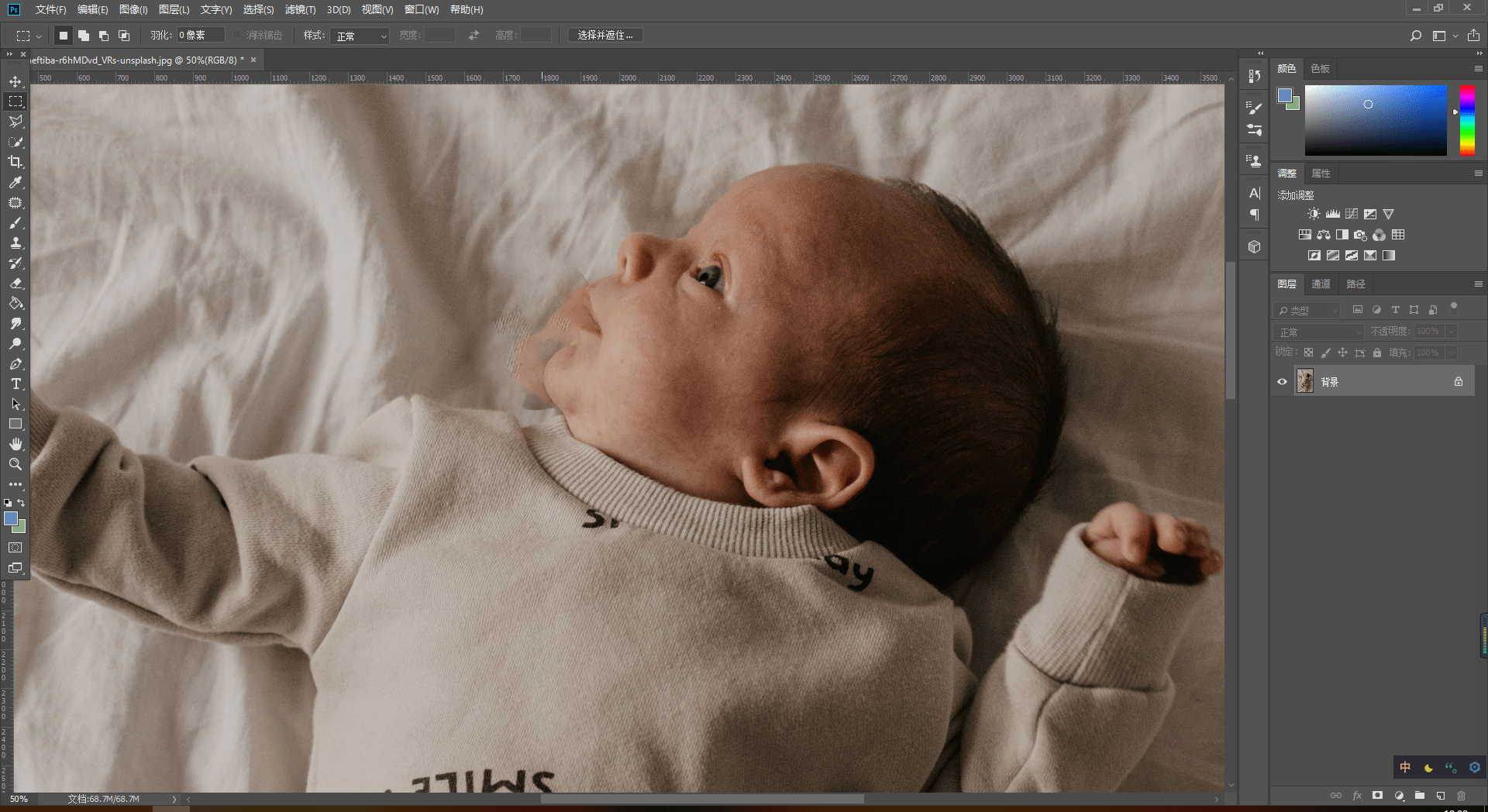Select the Eyedropper tool
This screenshot has width=1488, height=812.
(x=15, y=183)
